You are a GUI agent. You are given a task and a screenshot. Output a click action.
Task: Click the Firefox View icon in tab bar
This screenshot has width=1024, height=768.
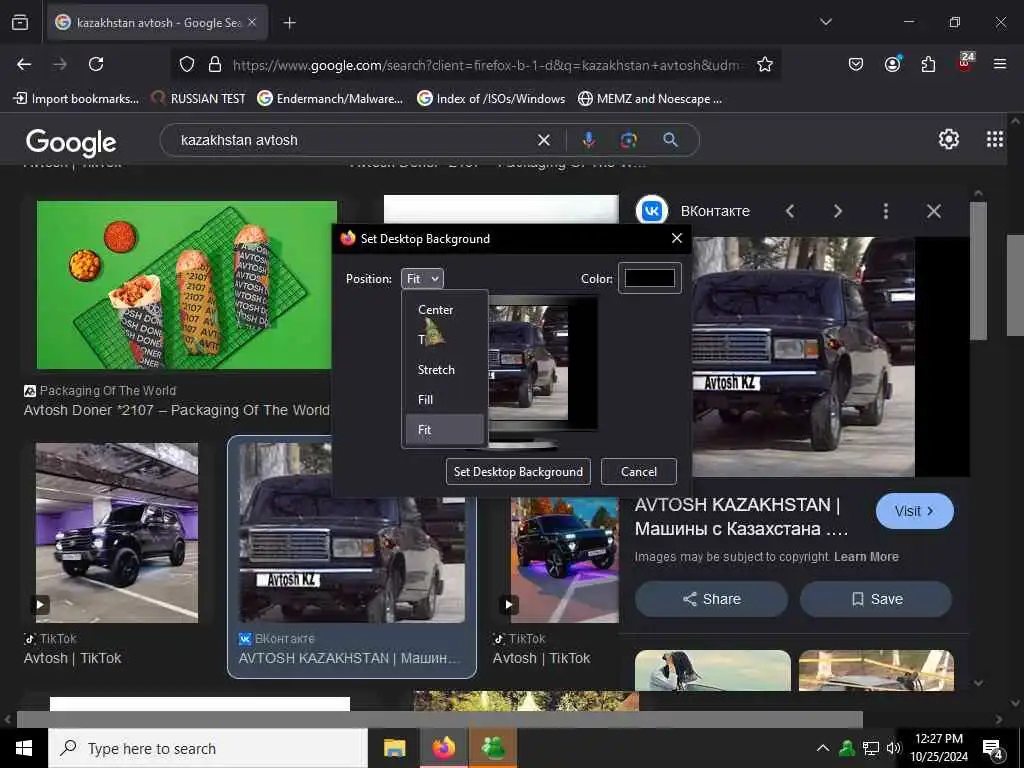coord(20,23)
